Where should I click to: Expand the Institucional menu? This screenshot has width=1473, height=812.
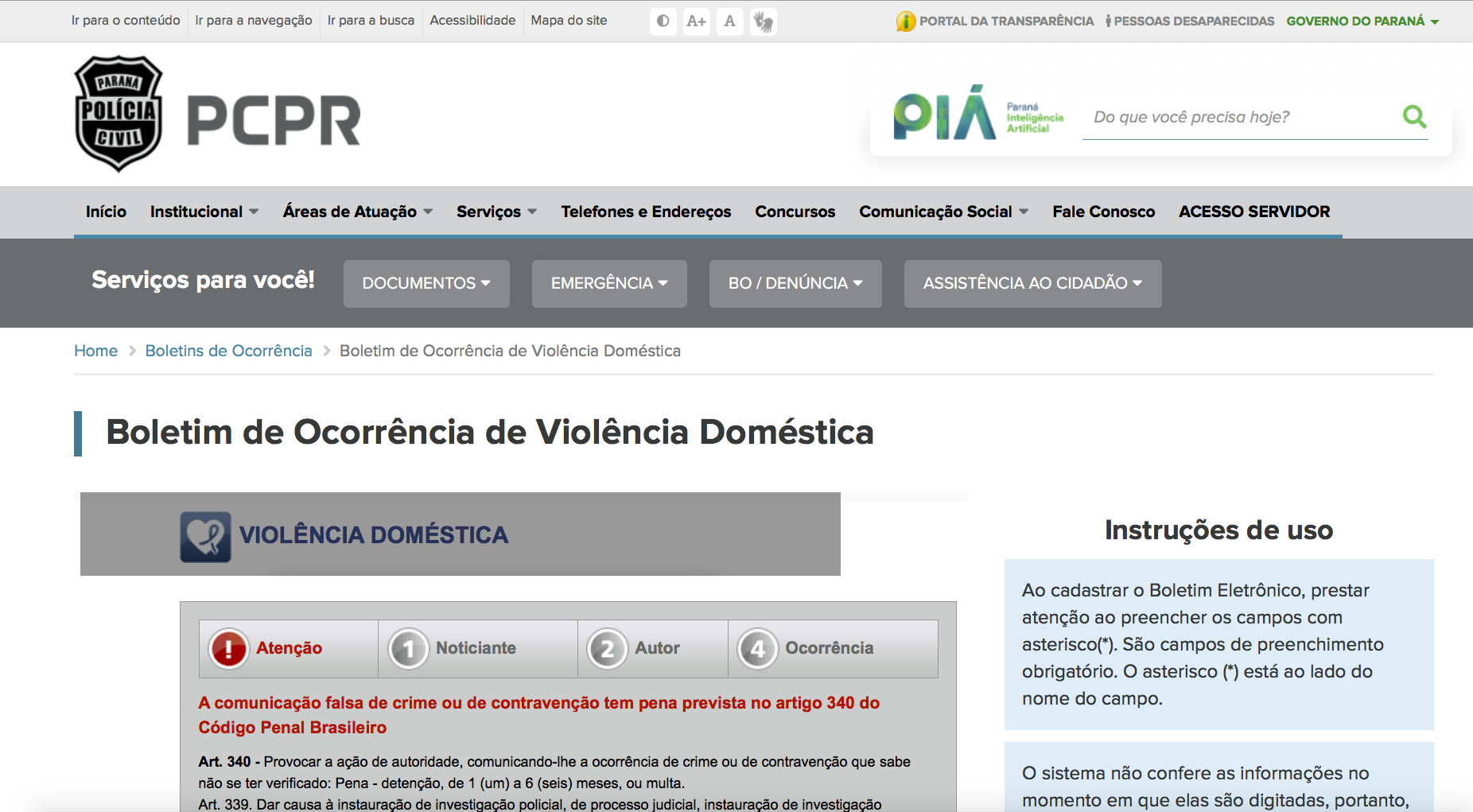204,212
